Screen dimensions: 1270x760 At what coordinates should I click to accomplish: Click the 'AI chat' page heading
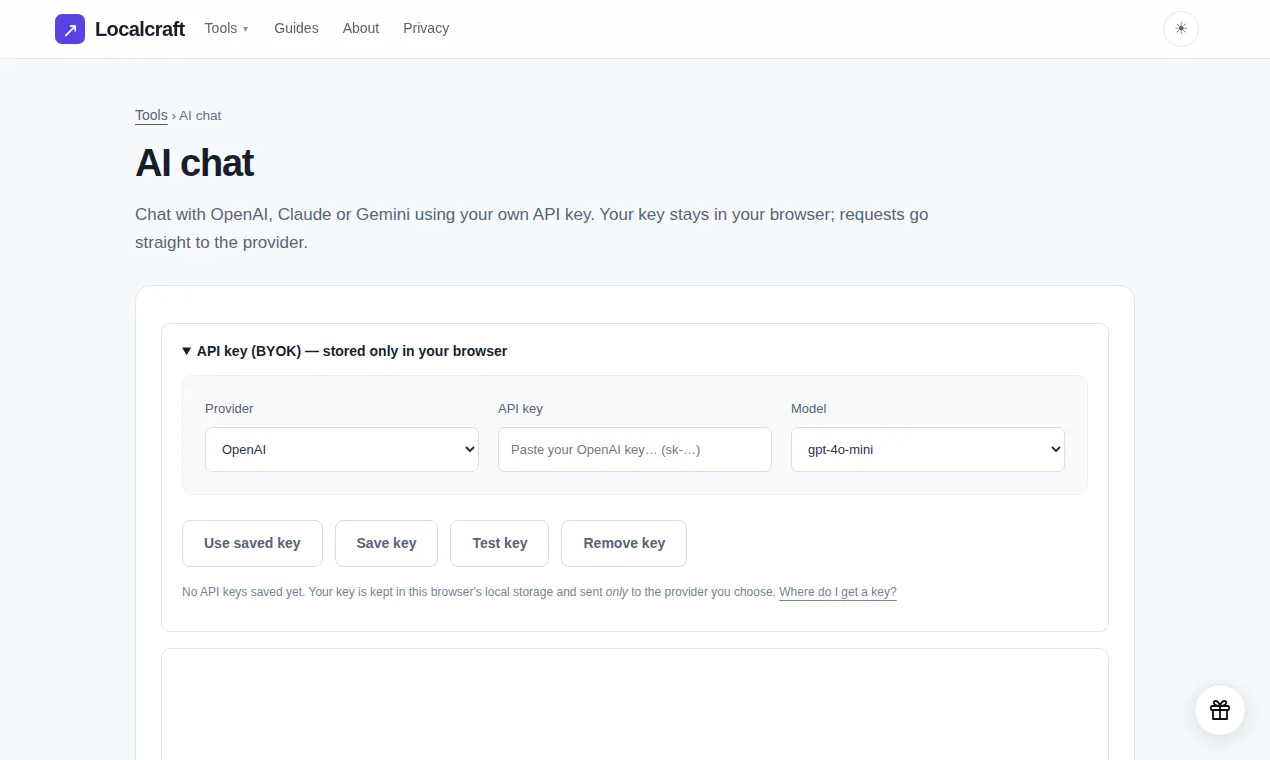pyautogui.click(x=195, y=163)
